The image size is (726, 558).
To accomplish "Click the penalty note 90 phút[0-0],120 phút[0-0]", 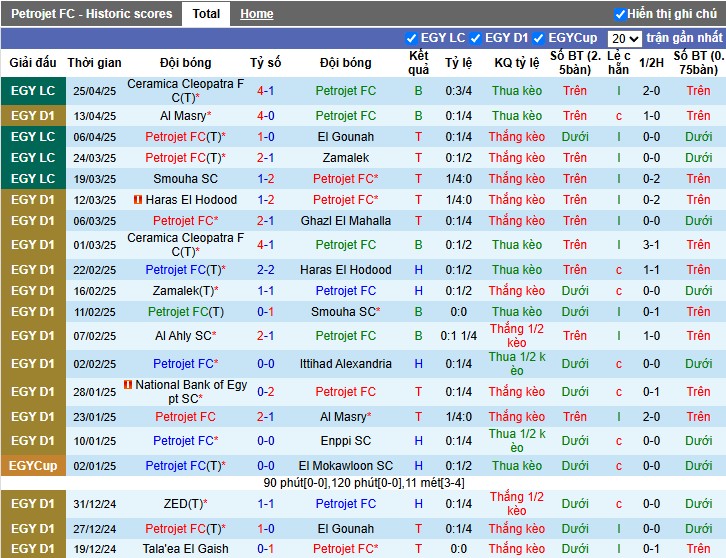I will point(363,483).
